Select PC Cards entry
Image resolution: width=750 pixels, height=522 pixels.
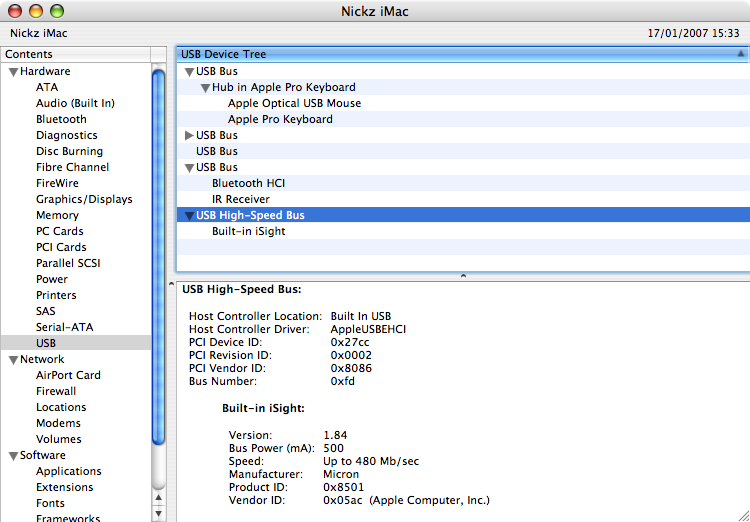click(59, 231)
